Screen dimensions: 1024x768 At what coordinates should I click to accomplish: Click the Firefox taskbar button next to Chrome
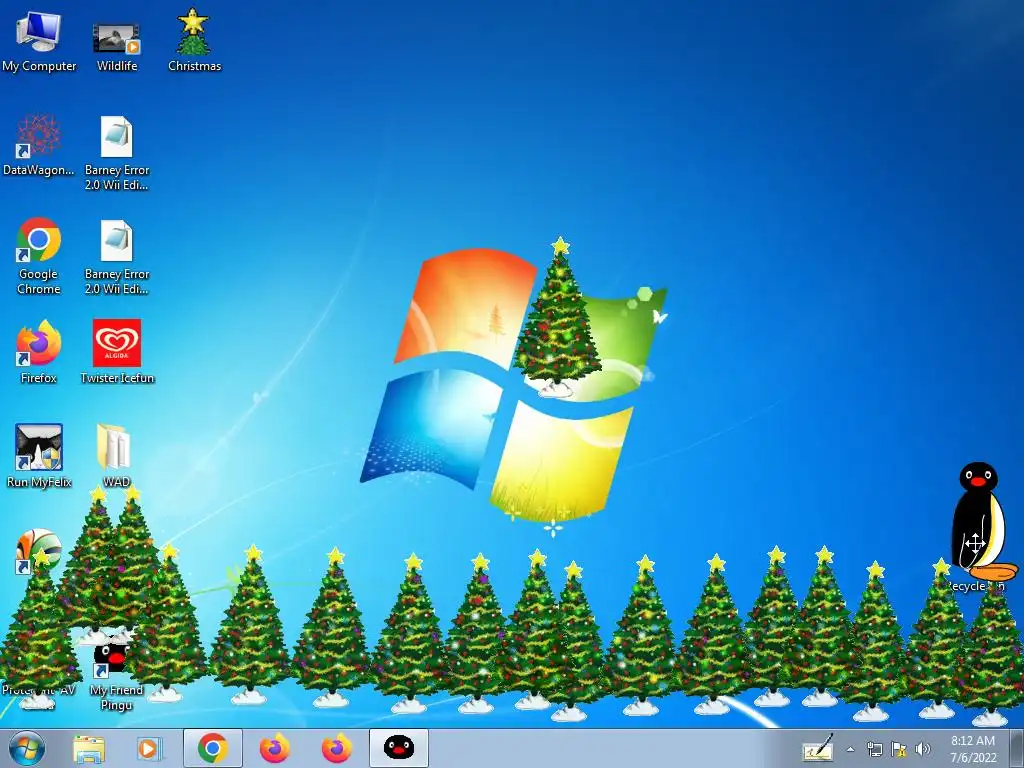tap(275, 748)
